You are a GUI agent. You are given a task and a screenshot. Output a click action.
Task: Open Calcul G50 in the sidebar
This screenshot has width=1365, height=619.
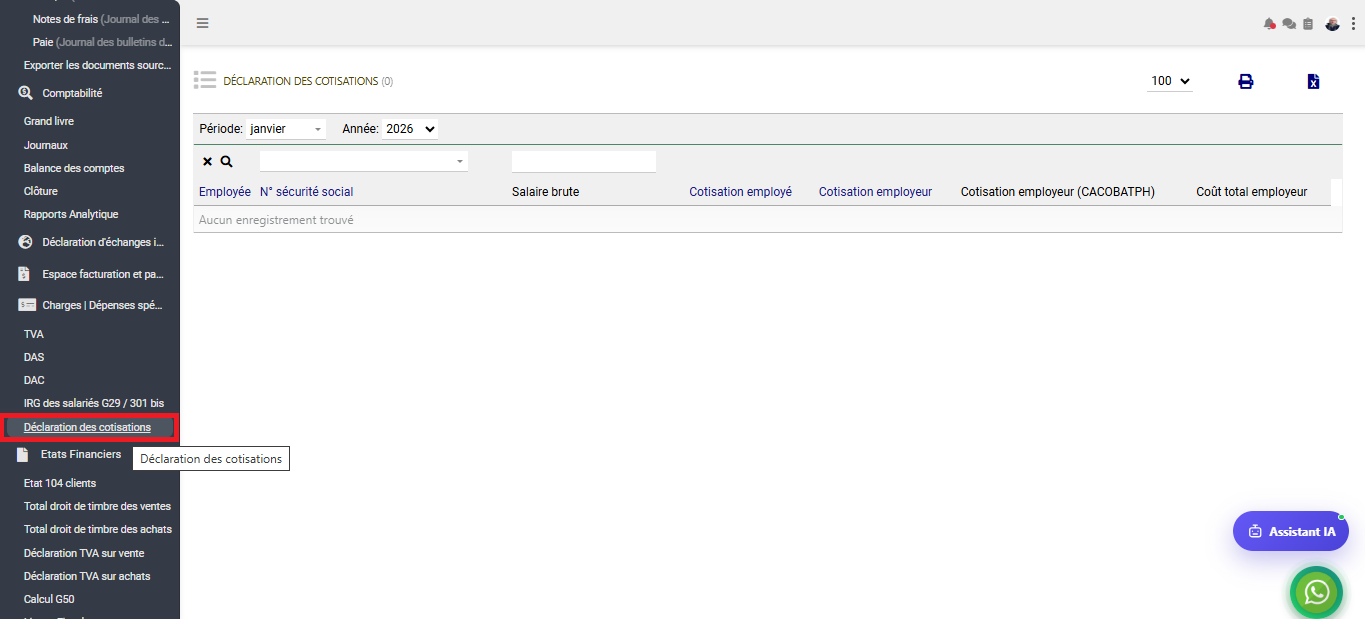click(49, 599)
